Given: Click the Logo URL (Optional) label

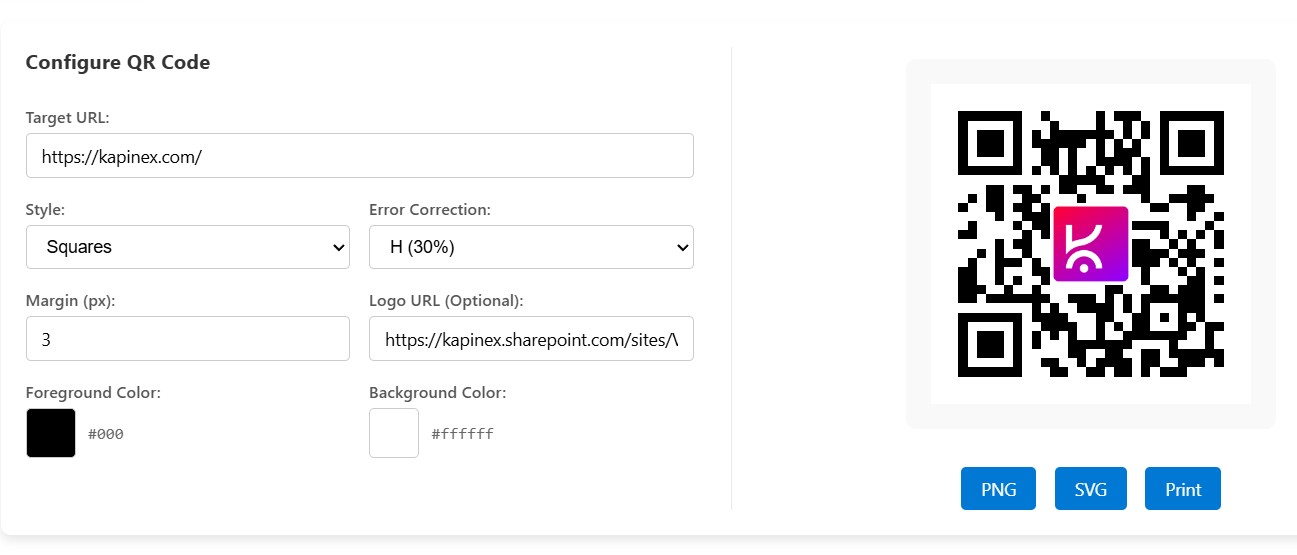Looking at the screenshot, I should click(x=446, y=301).
